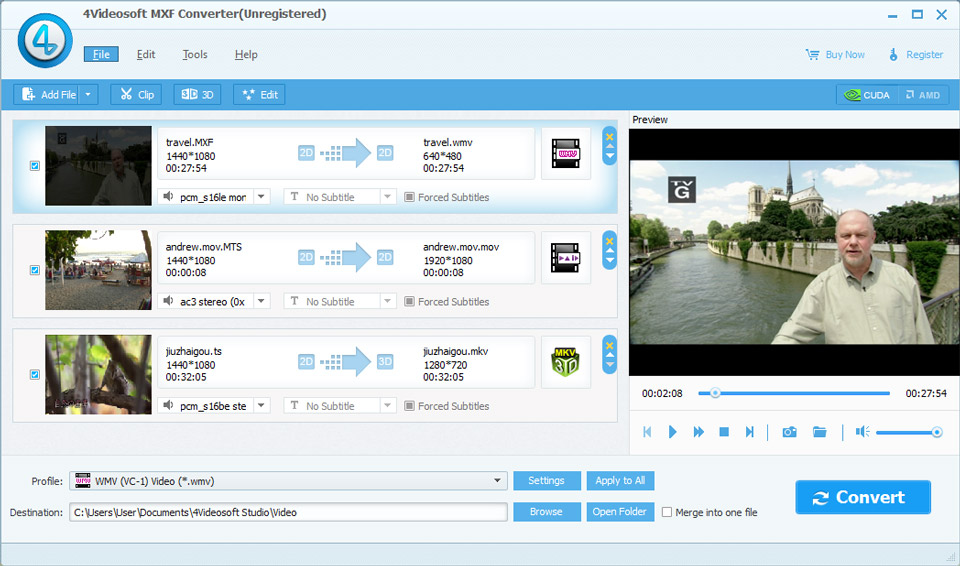The image size is (960, 566).
Task: Remove travel.MXF with its X icon
Action: (x=609, y=137)
